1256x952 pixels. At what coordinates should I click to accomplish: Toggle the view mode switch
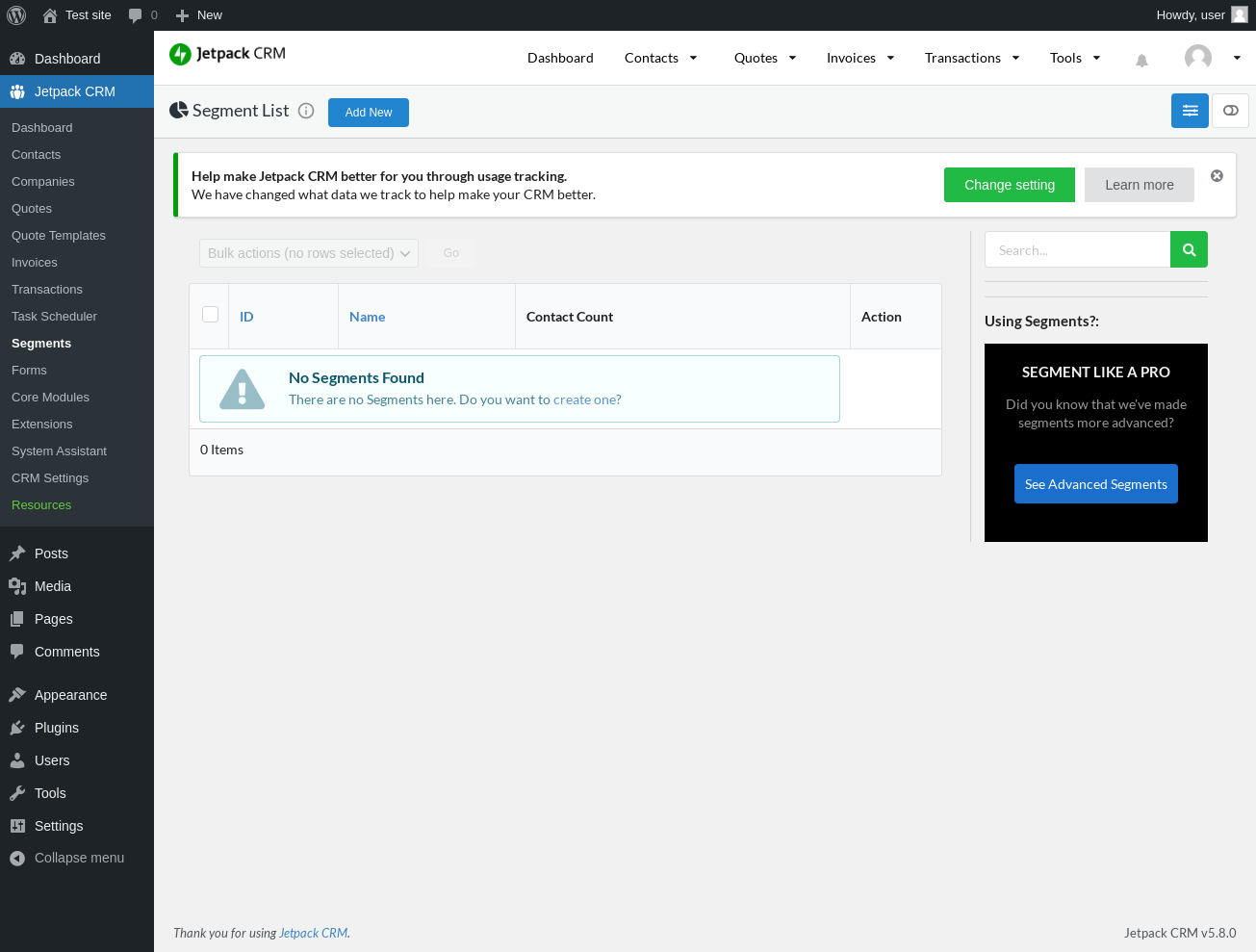tap(1230, 111)
